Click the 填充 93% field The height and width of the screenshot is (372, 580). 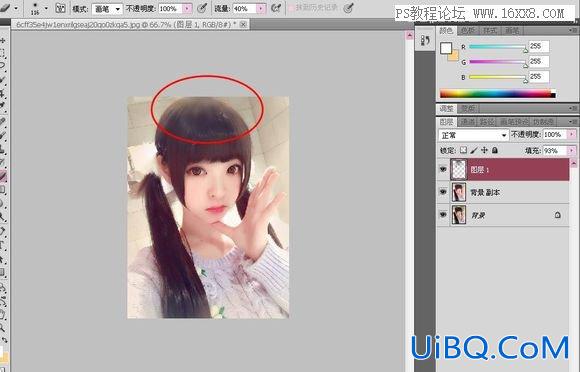[555, 151]
